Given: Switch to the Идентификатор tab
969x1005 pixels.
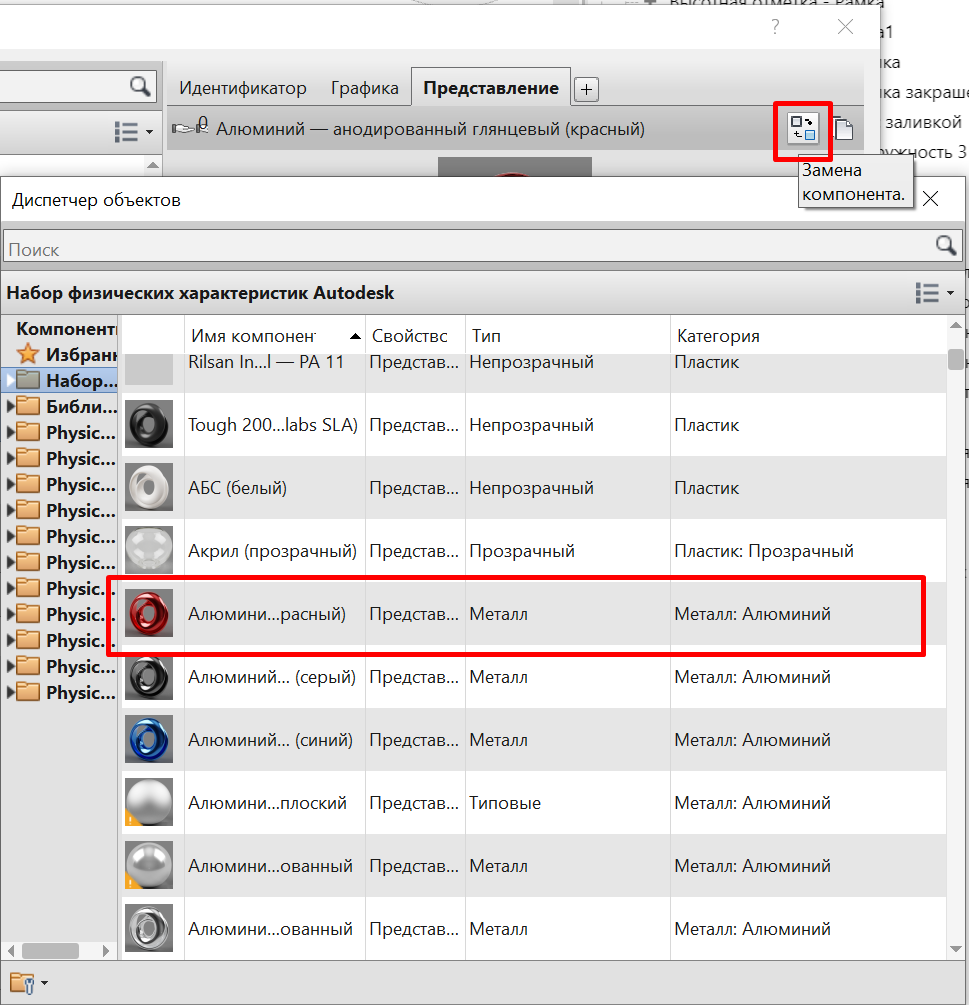Looking at the screenshot, I should coord(243,88).
